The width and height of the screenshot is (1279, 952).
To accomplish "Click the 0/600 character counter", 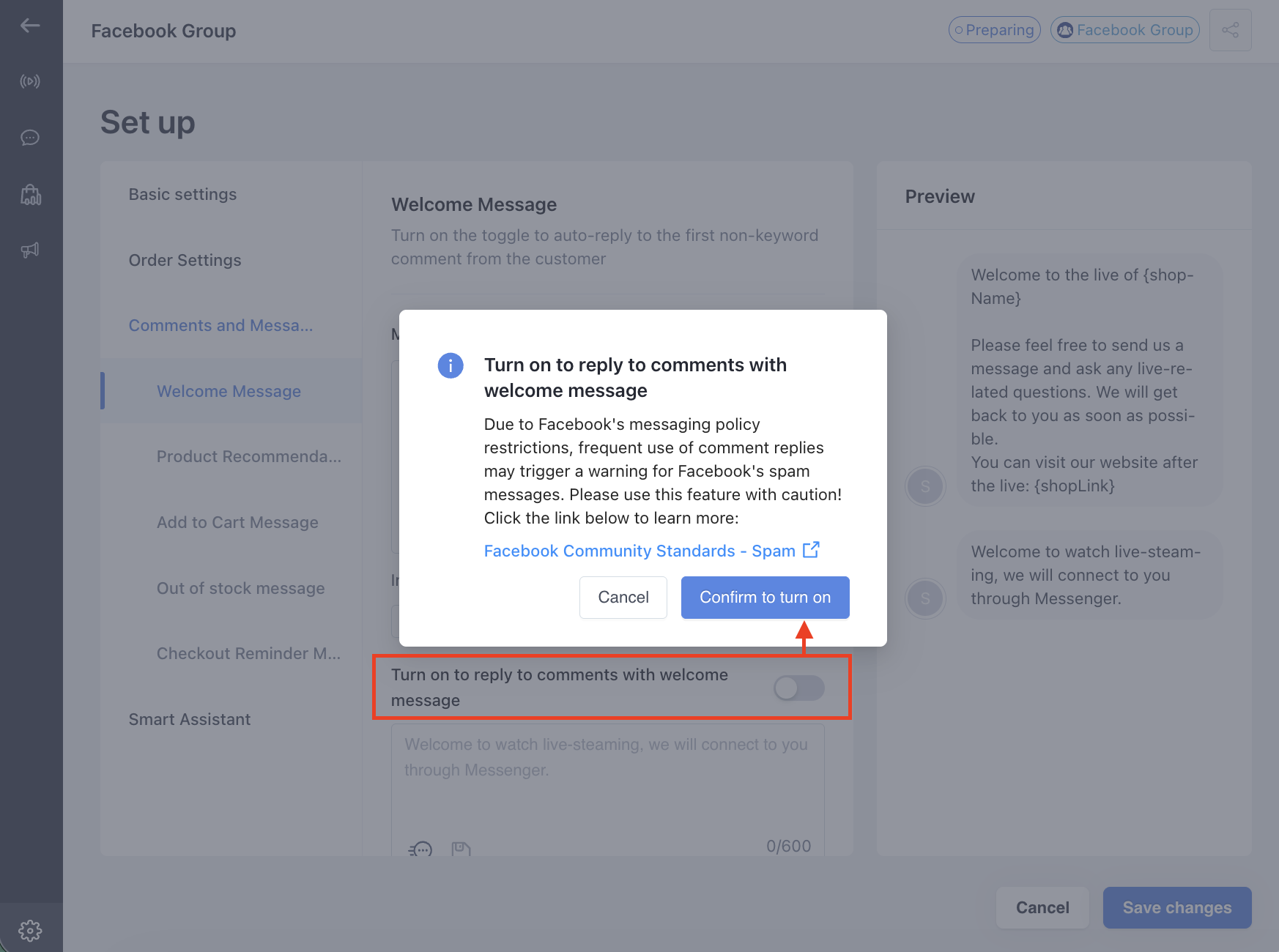I will (788, 846).
